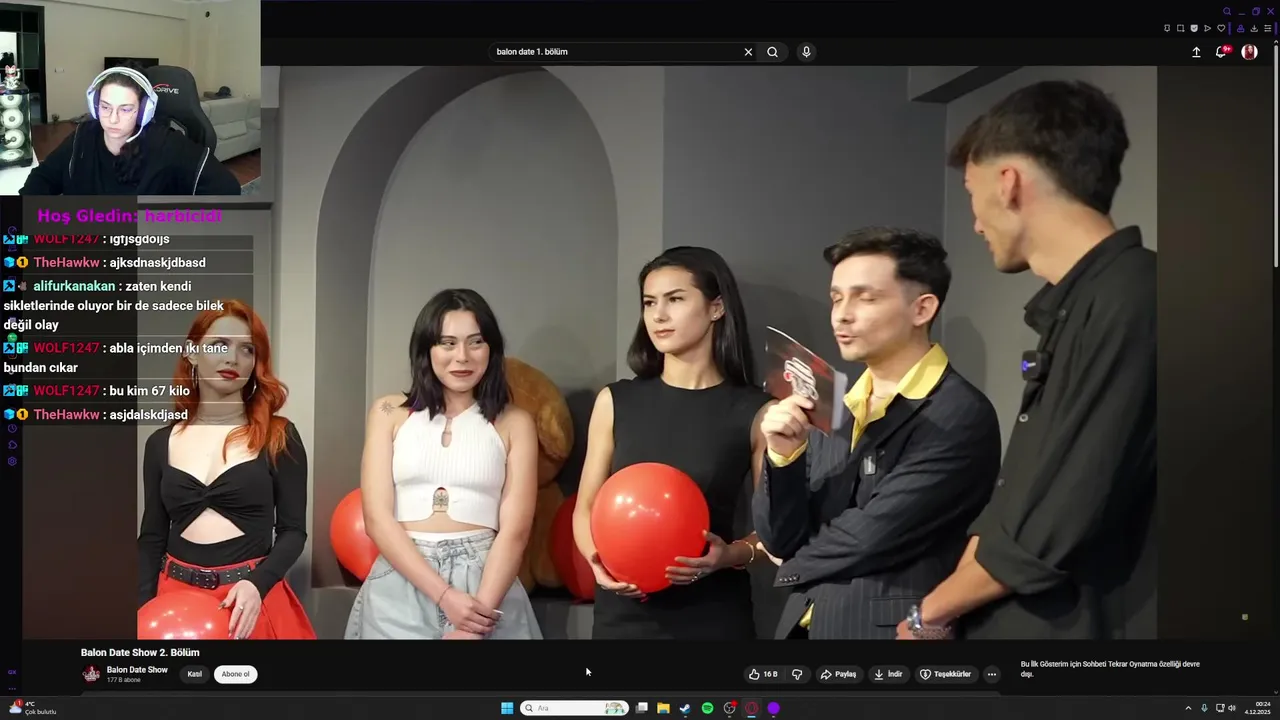Open Spotify from the taskbar

(707, 708)
